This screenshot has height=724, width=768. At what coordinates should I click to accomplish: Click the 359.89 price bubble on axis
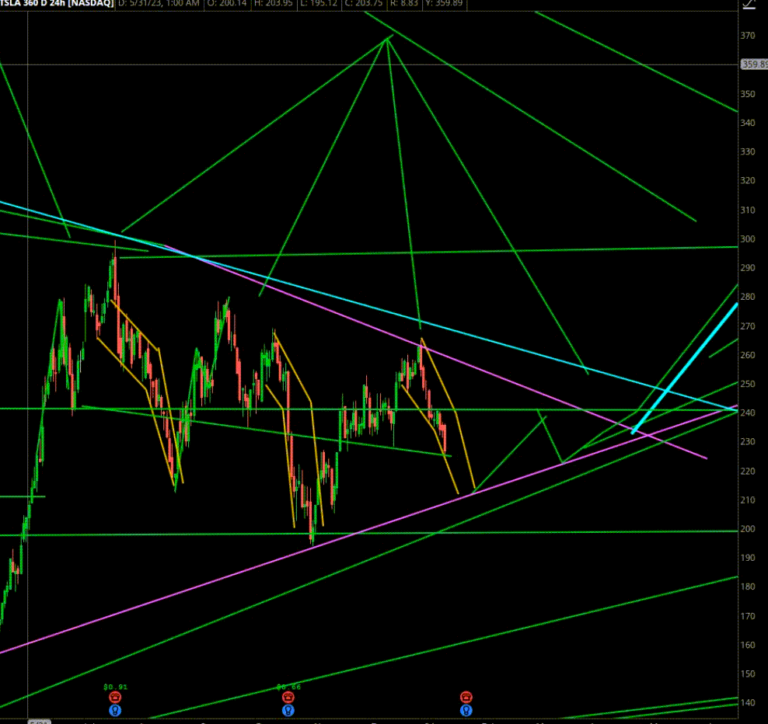(753, 65)
